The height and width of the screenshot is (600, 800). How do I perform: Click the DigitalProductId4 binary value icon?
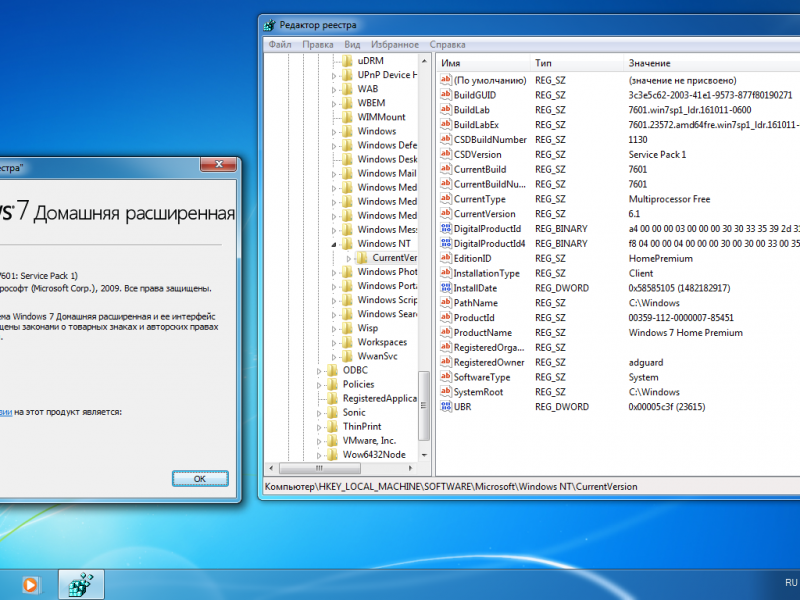[446, 243]
